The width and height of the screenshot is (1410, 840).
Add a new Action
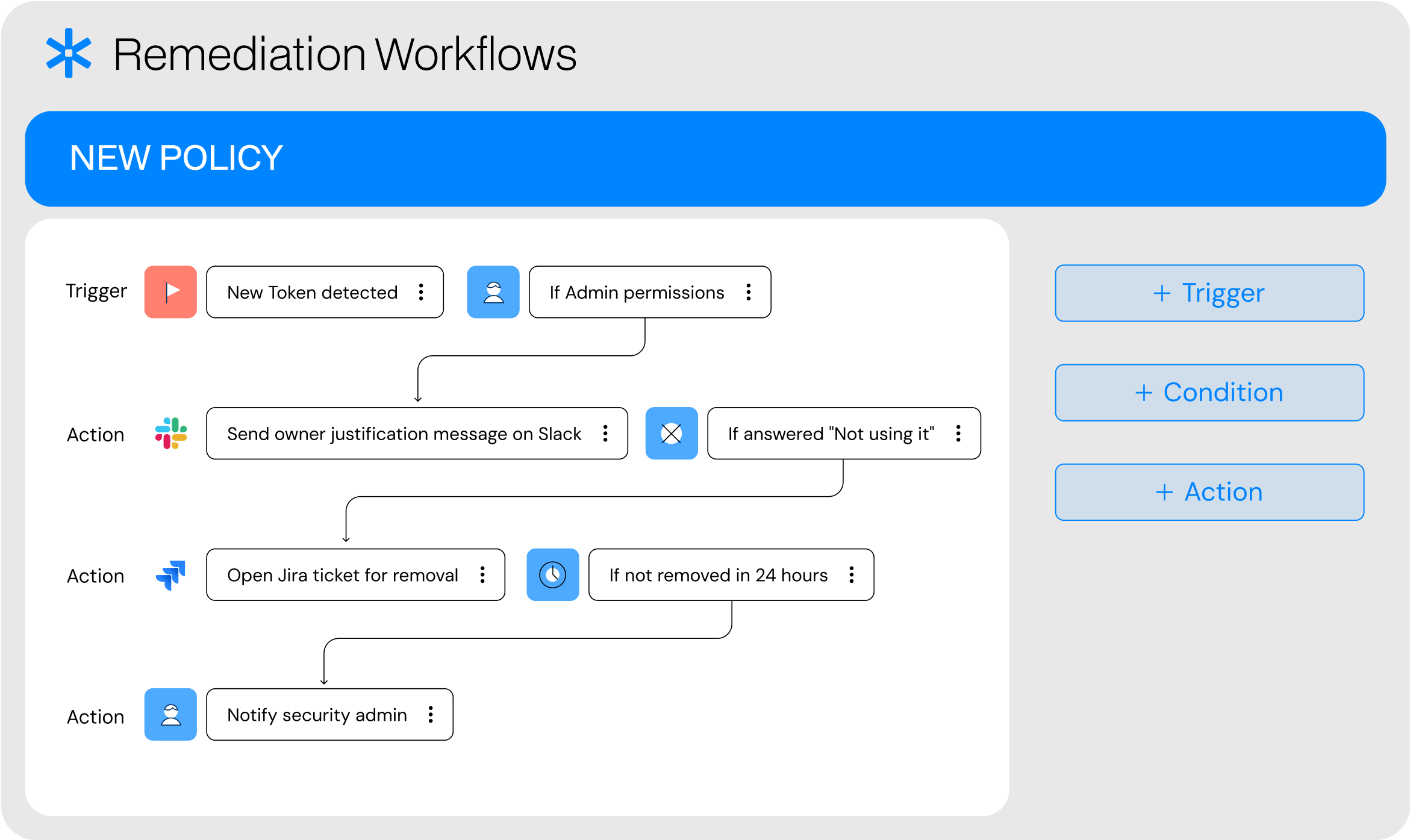[1209, 492]
